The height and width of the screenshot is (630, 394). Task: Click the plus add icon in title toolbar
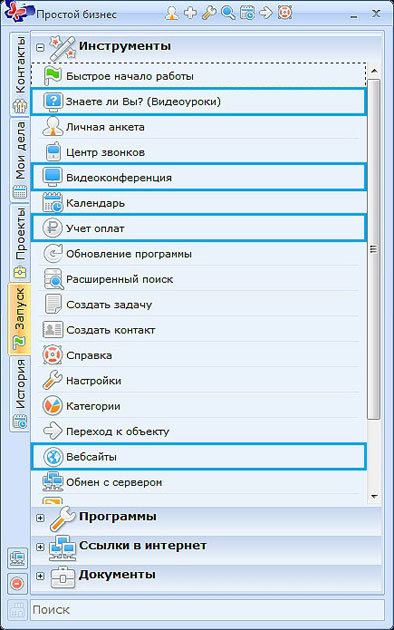(x=190, y=13)
